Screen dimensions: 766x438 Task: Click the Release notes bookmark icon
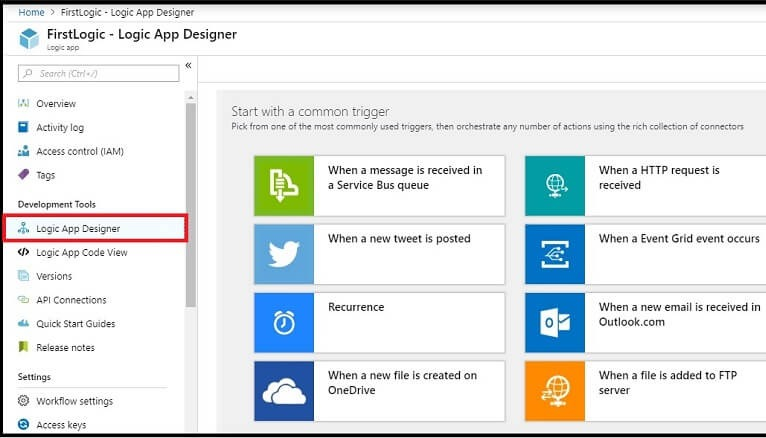coord(23,347)
